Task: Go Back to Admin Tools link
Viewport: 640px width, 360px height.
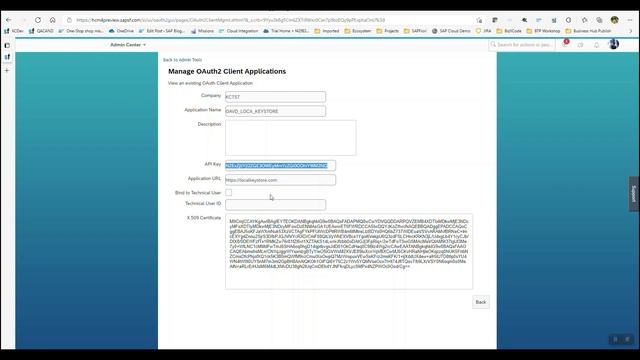Action: [182, 60]
